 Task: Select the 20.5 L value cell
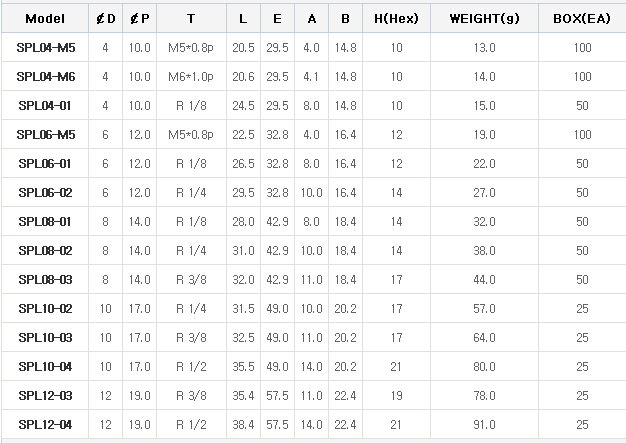click(x=243, y=47)
